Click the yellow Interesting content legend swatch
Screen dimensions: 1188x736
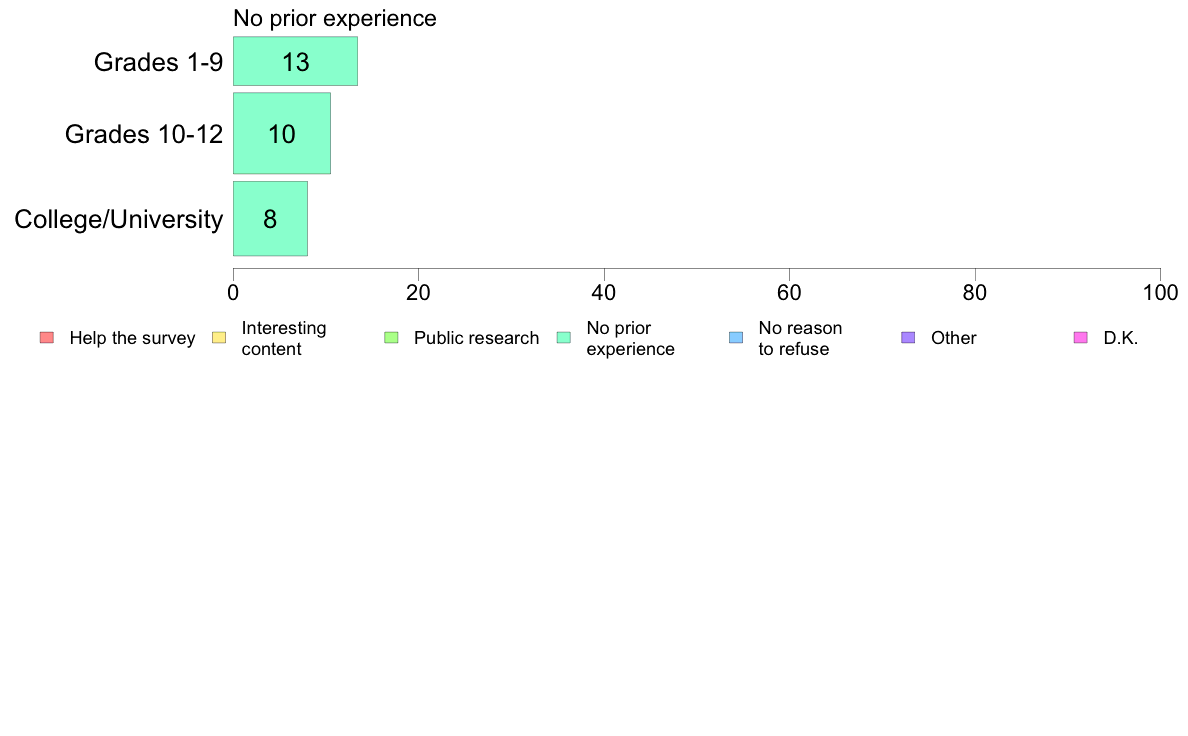(x=219, y=338)
